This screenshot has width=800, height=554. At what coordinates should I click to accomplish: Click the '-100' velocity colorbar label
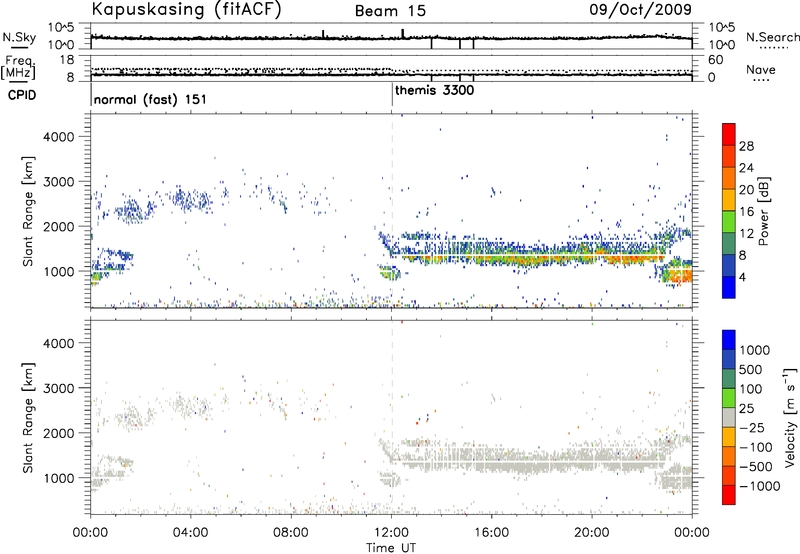pyautogui.click(x=756, y=447)
